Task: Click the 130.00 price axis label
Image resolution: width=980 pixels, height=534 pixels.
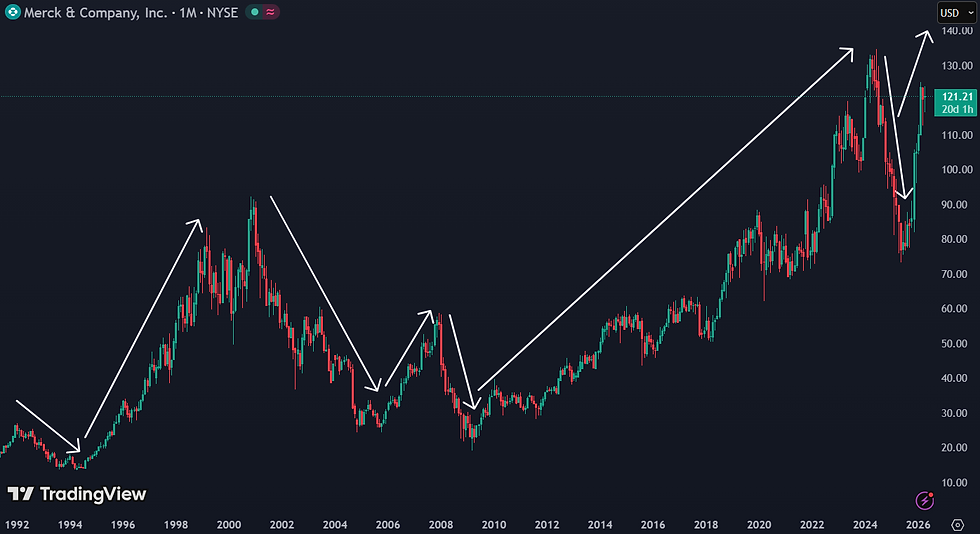Action: (957, 66)
